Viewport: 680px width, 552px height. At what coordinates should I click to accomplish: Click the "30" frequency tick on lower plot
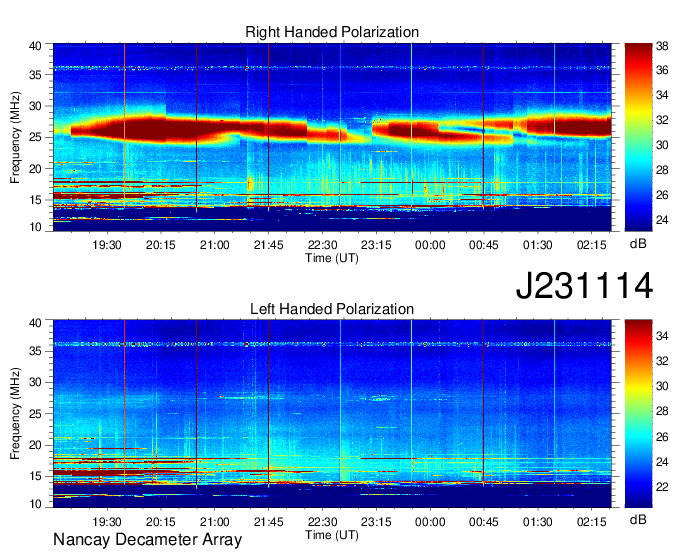[35, 382]
